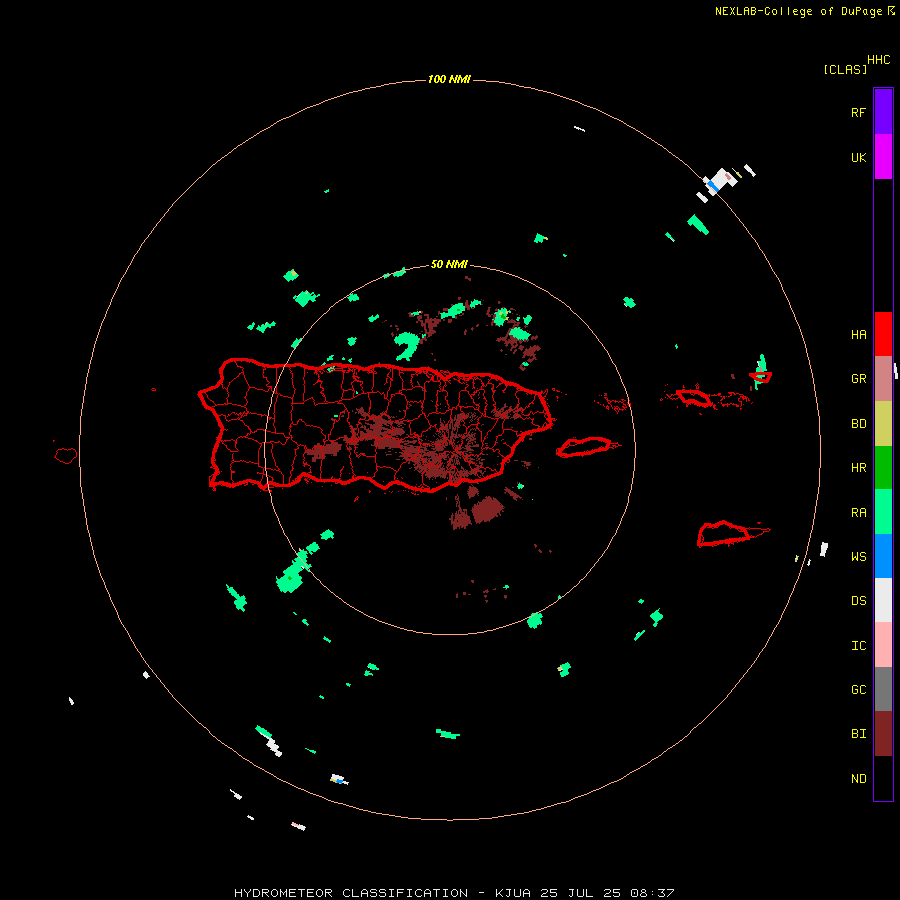The width and height of the screenshot is (900, 900).
Task: Click the BD legend label
Action: coord(858,424)
